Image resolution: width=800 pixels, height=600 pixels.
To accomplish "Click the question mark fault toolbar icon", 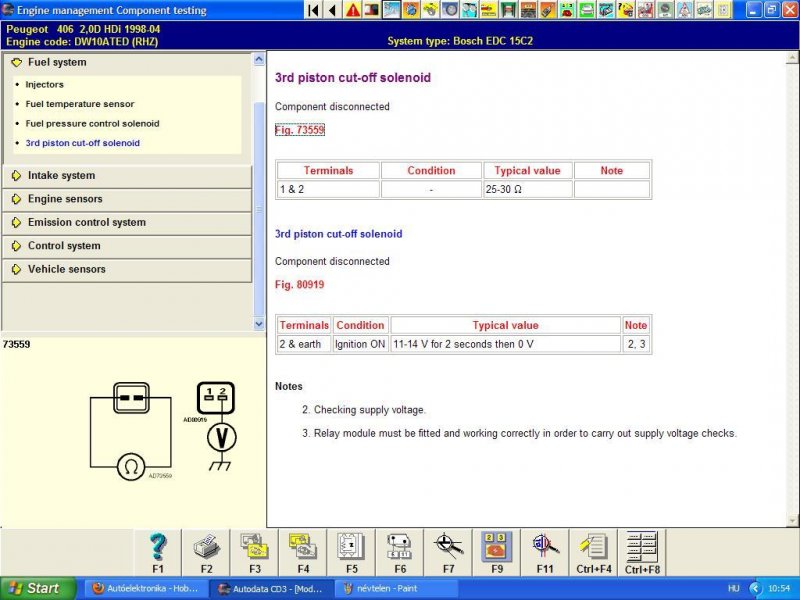I will tap(626, 10).
